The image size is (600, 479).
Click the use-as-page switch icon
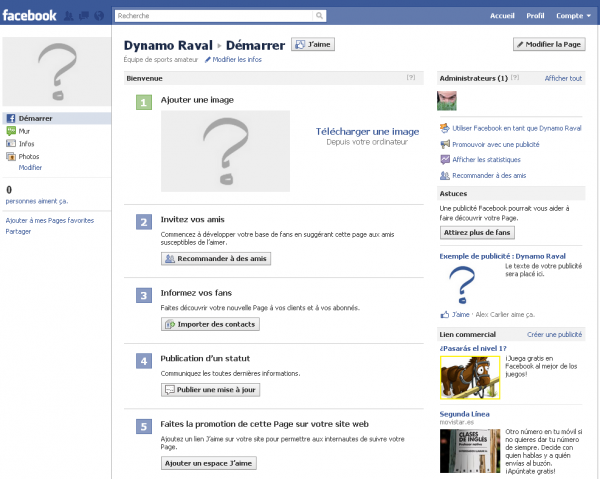pyautogui.click(x=445, y=128)
